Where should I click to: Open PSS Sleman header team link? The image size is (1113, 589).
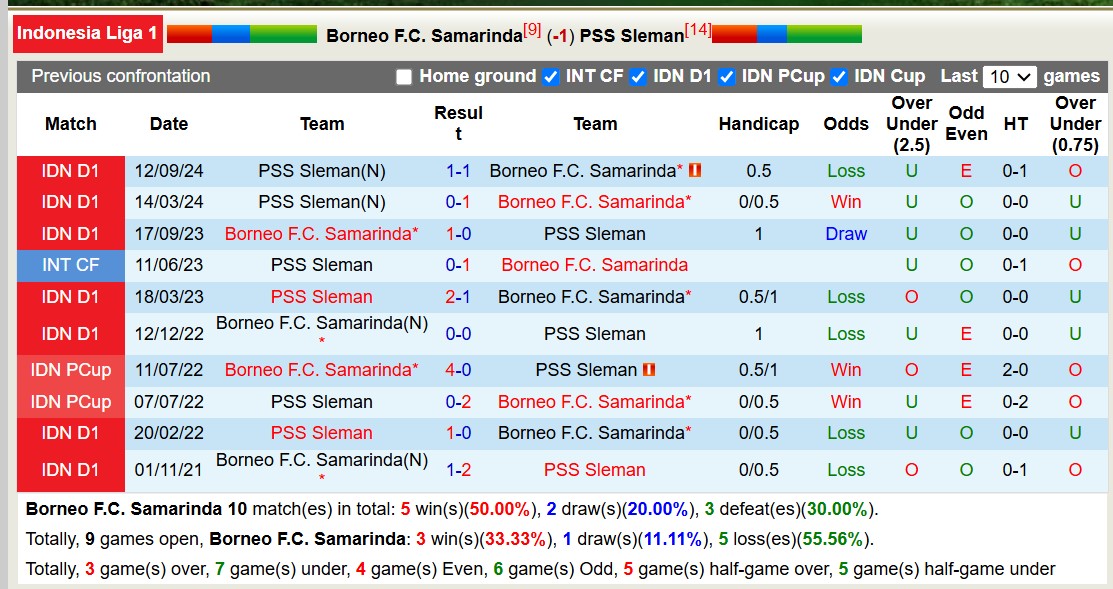click(x=632, y=35)
